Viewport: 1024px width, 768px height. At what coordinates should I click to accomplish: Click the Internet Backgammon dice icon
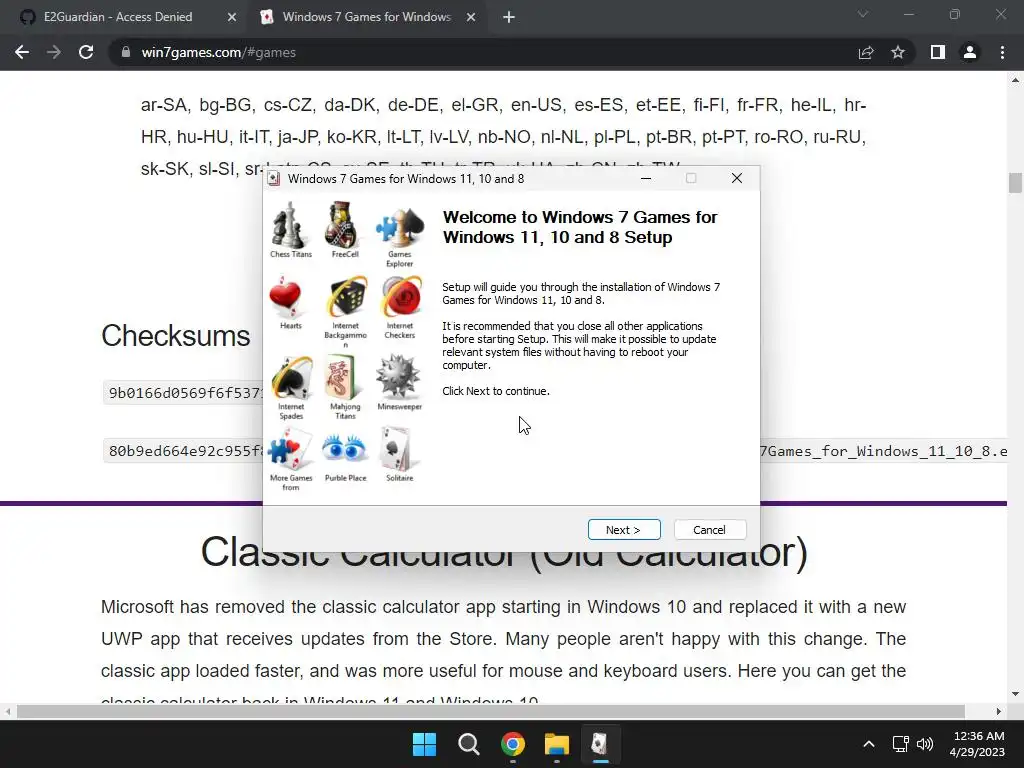click(347, 298)
